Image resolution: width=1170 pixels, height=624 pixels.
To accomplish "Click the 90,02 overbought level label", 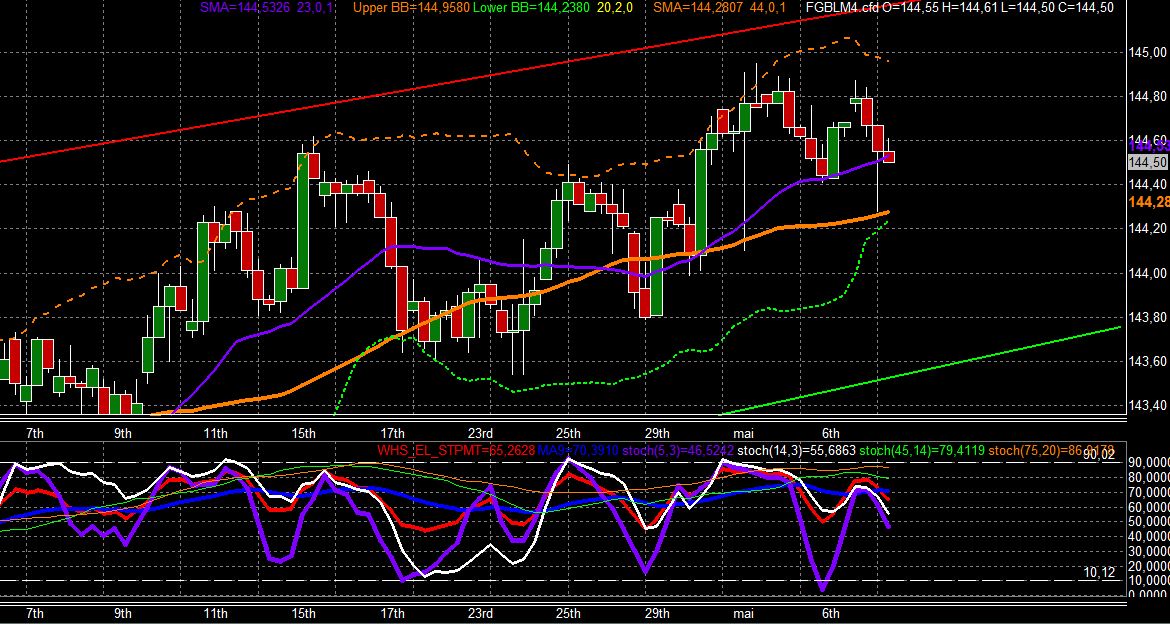I will coord(1099,454).
